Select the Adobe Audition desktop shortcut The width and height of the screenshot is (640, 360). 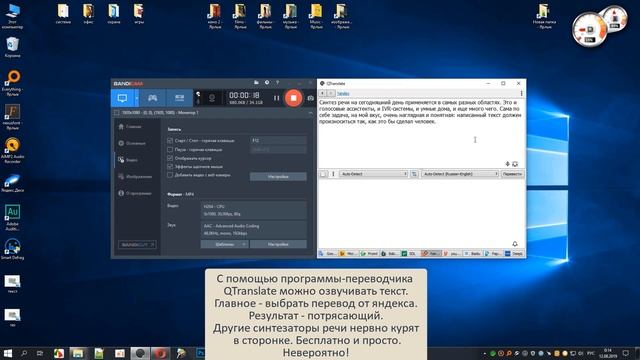pos(12,218)
